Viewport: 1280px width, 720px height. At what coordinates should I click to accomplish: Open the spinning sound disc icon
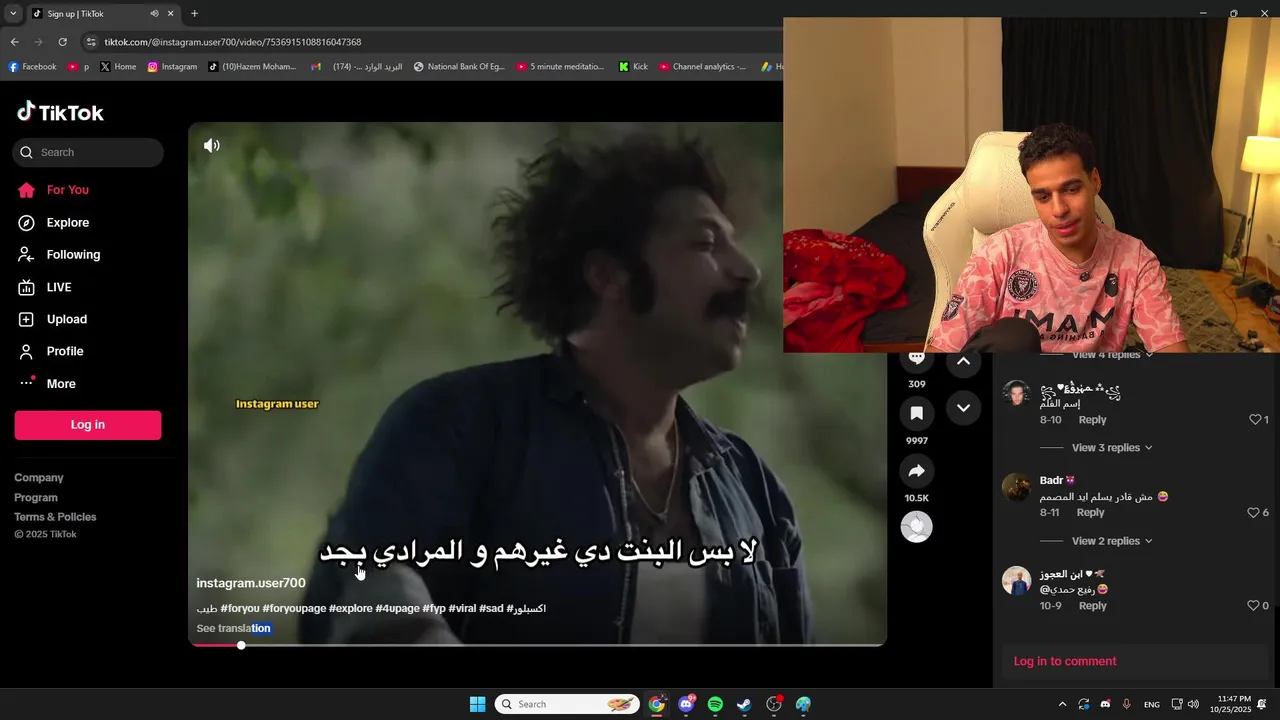click(916, 527)
